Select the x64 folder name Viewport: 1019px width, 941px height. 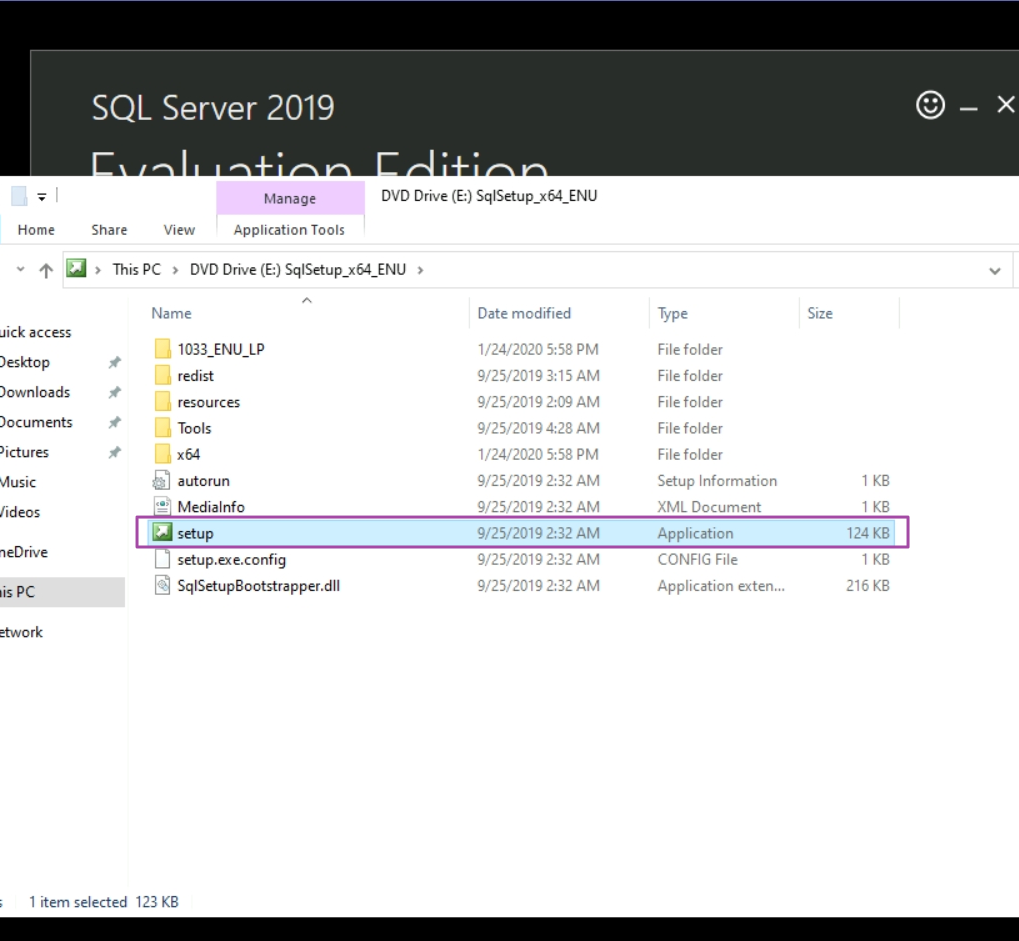coord(188,454)
